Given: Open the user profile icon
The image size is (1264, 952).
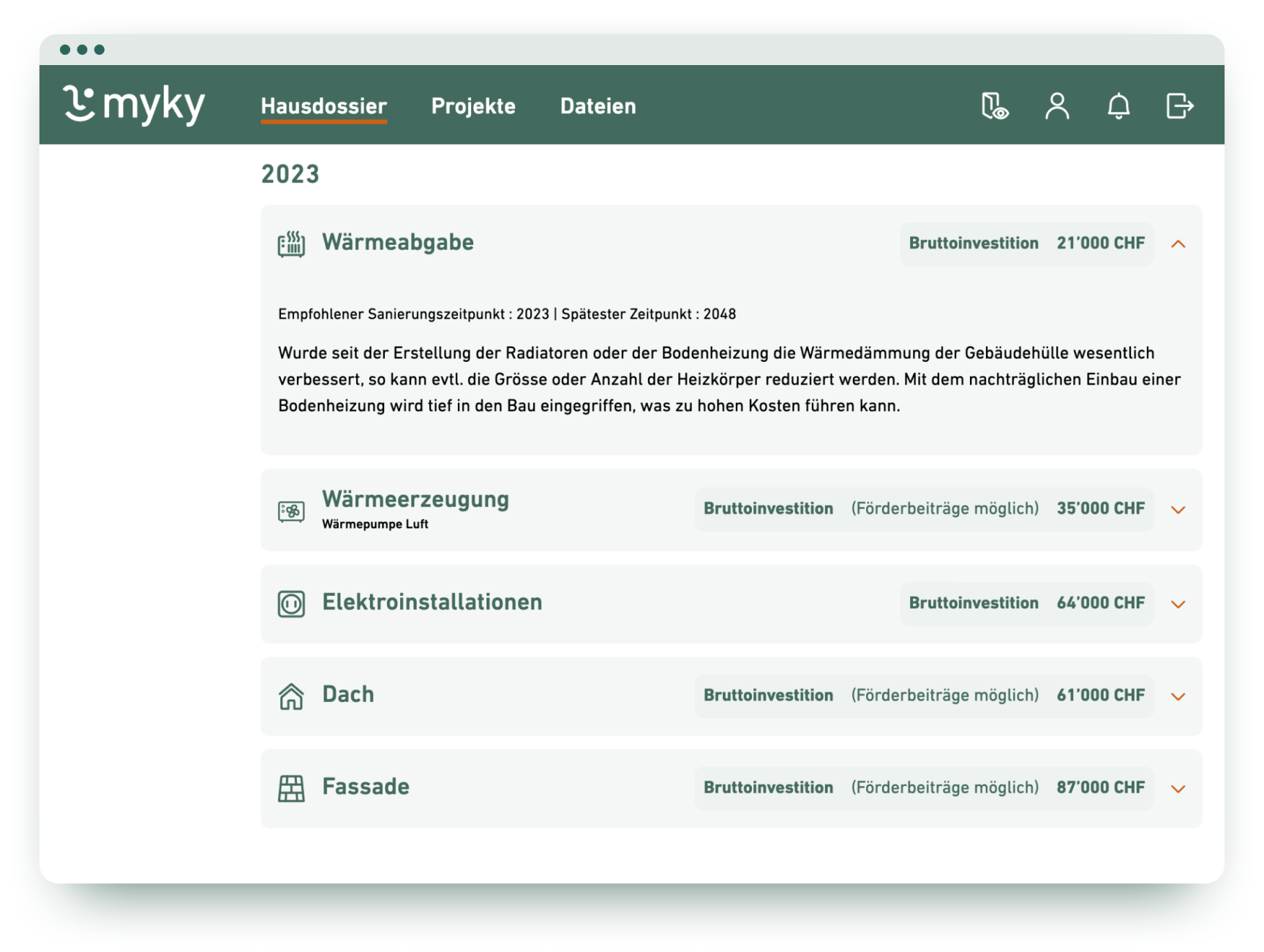Looking at the screenshot, I should point(1056,107).
